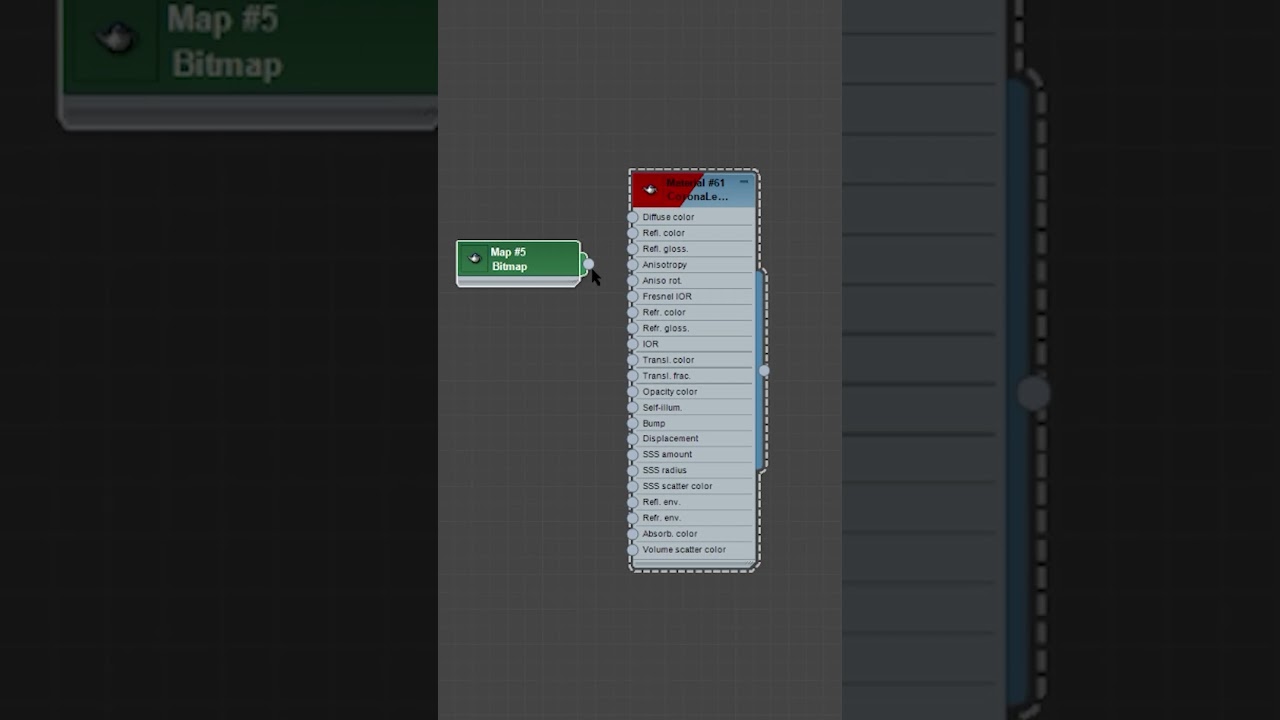Click the Refr. gloss. input socket

pyautogui.click(x=632, y=328)
